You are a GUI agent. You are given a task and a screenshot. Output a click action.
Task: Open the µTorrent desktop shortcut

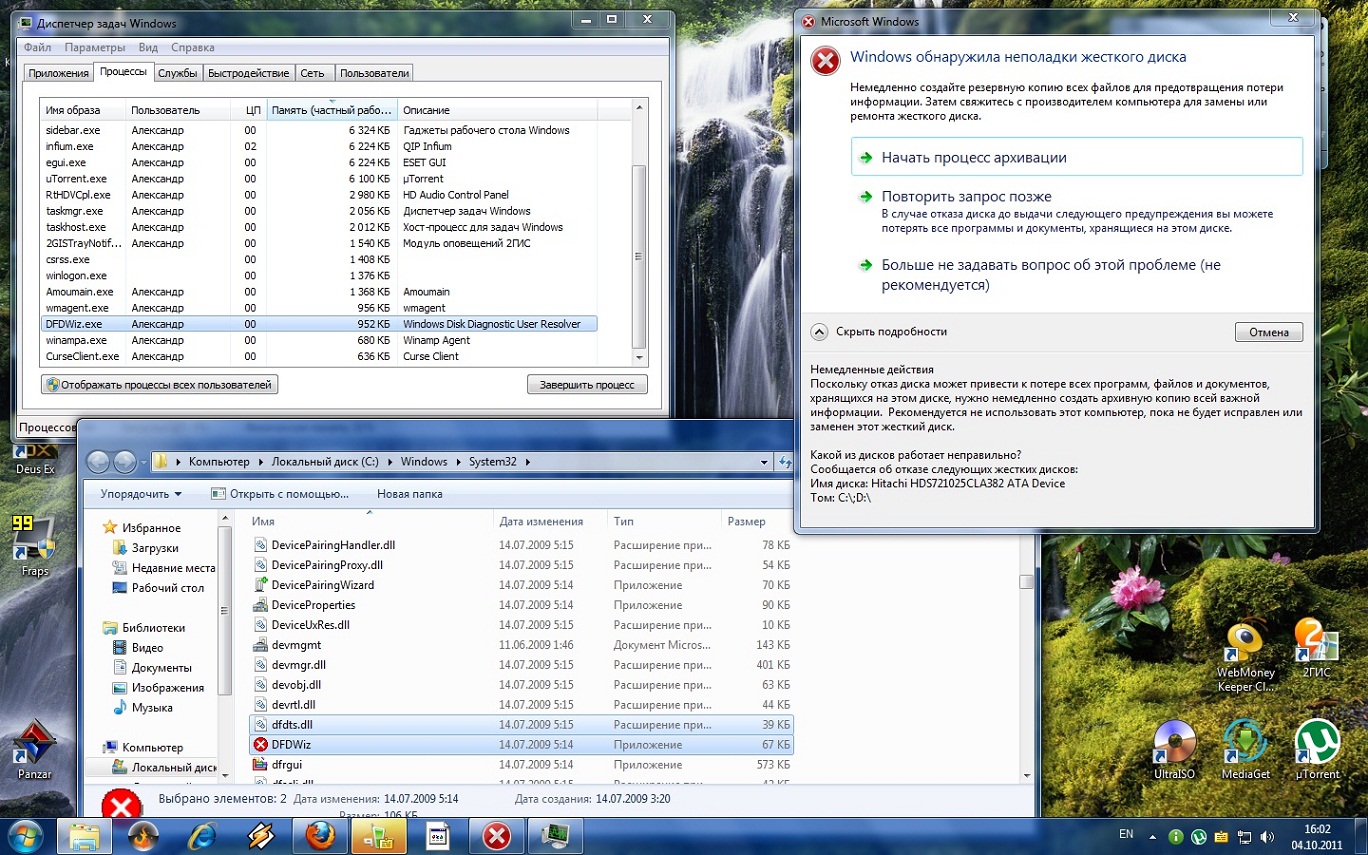(x=1316, y=749)
